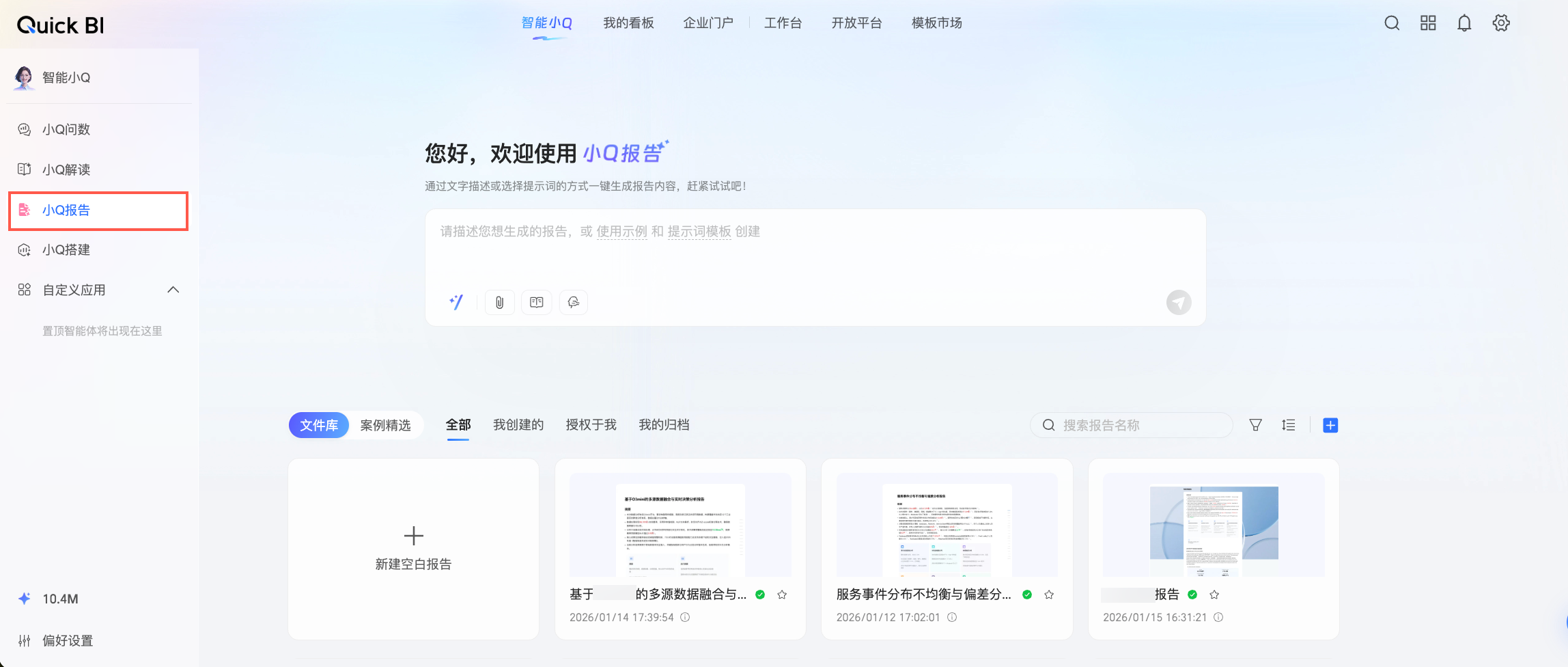Click the 提示词模板 link in the prompt box
Image resolution: width=1568 pixels, height=667 pixels.
[x=699, y=232]
